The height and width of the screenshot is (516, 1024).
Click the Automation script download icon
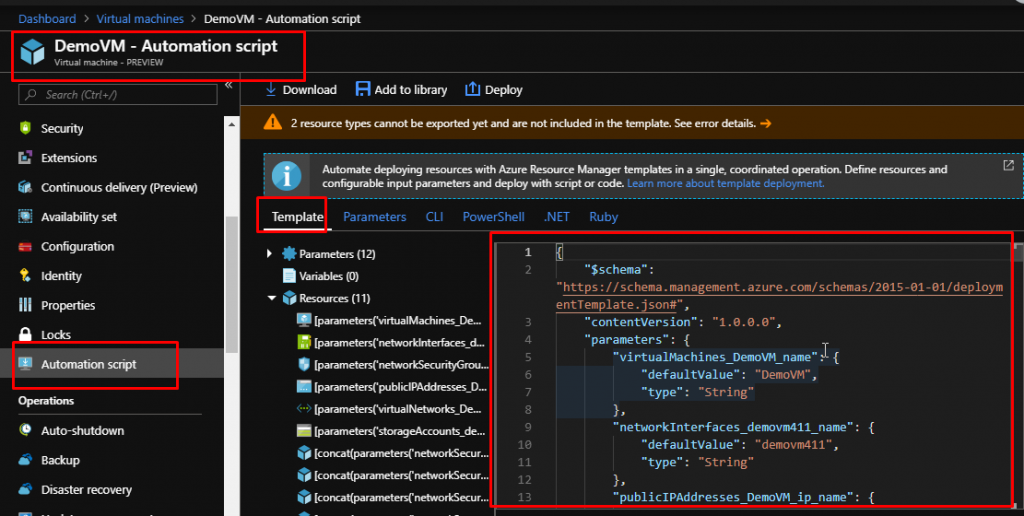pos(25,364)
